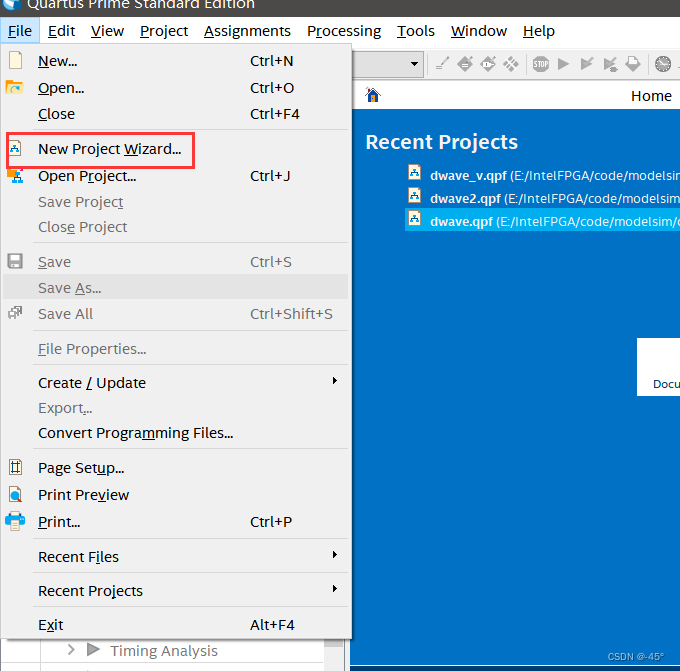Open Page Setup... dialog
This screenshot has width=680, height=671.
point(176,468)
